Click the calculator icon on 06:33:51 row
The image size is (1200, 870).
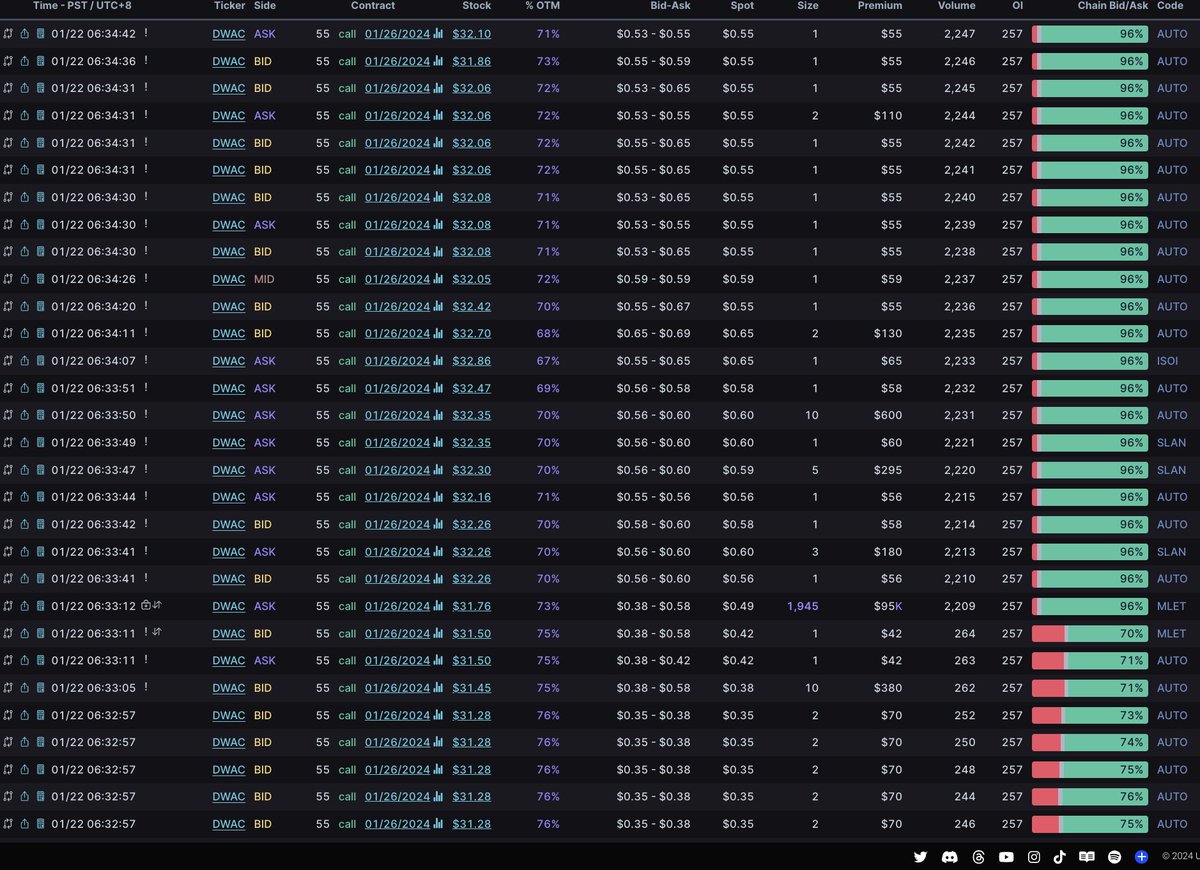click(40, 388)
